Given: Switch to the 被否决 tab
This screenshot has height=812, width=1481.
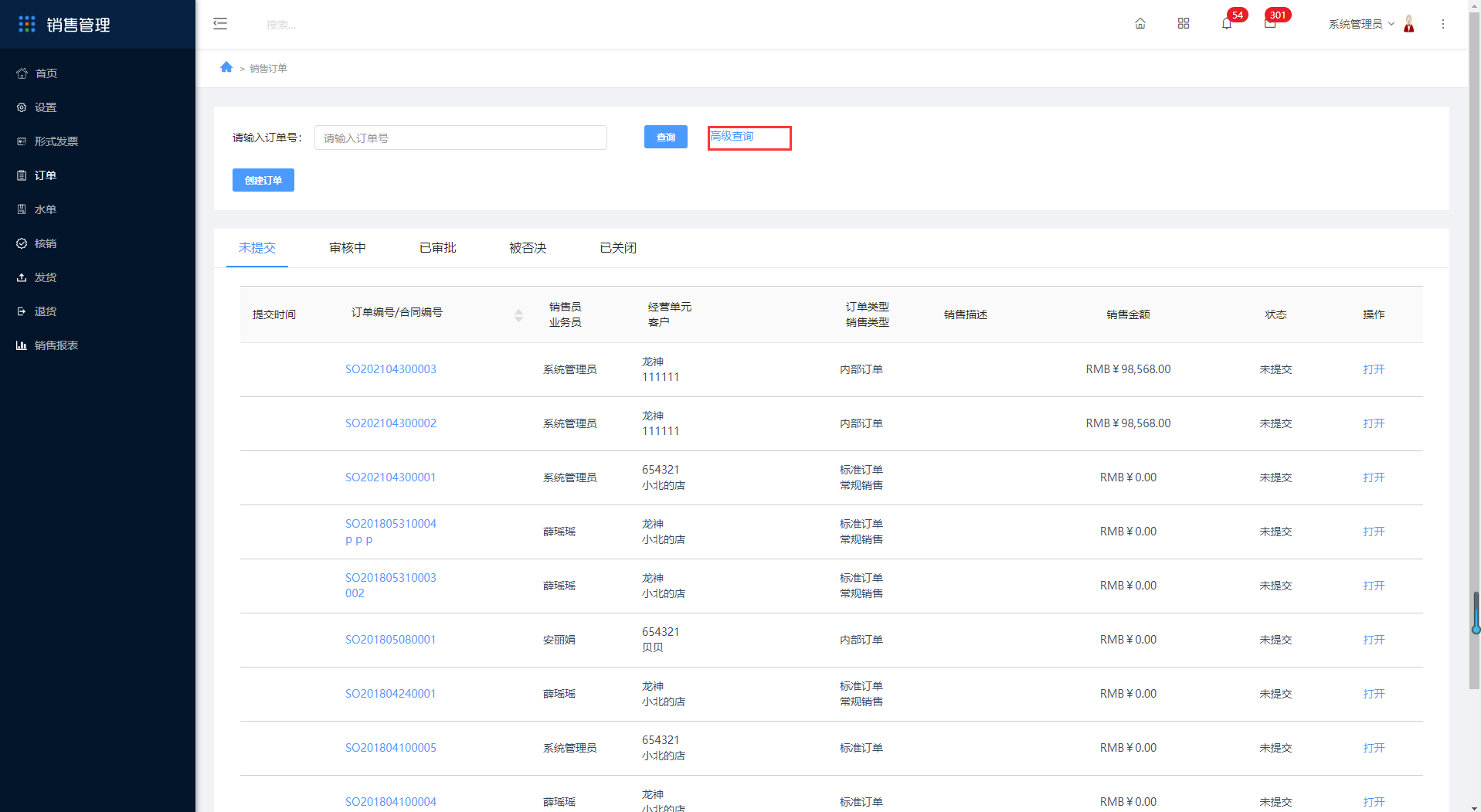Looking at the screenshot, I should (x=528, y=248).
